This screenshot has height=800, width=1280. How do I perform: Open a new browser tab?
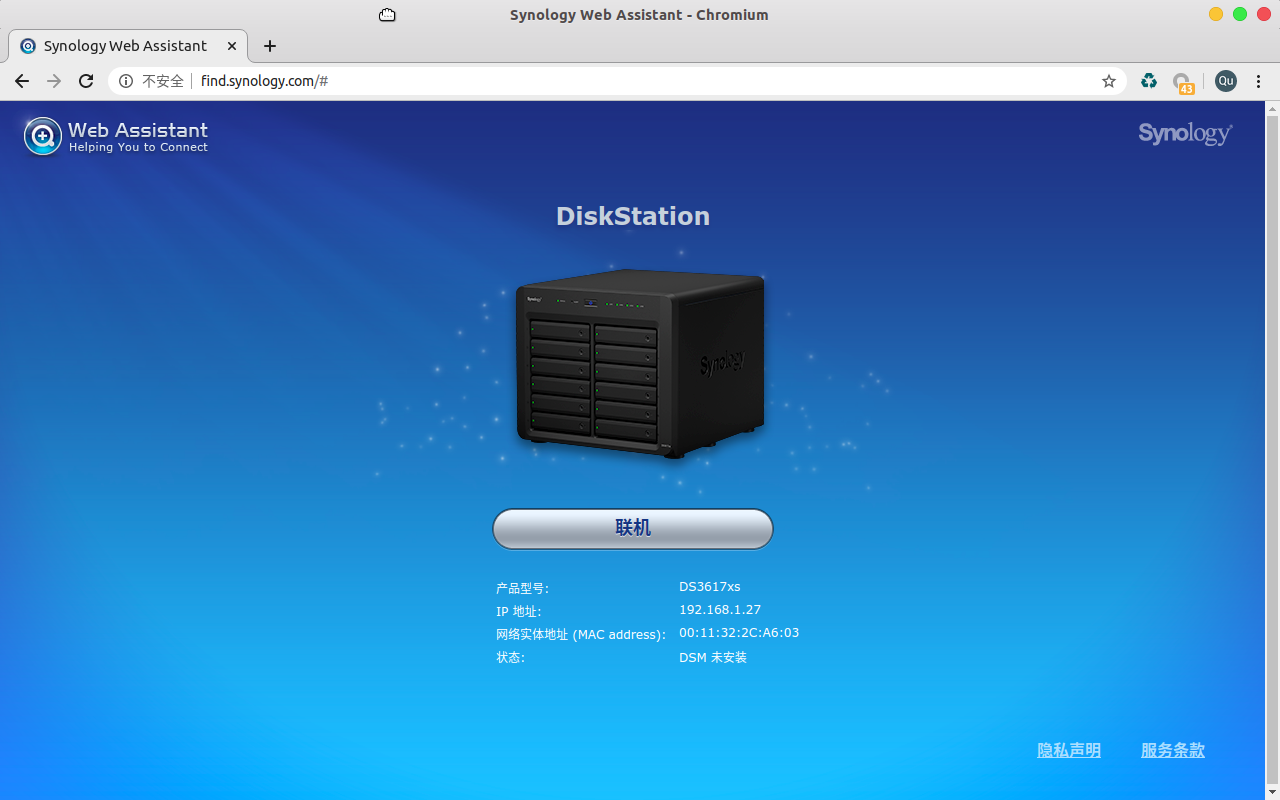[269, 46]
